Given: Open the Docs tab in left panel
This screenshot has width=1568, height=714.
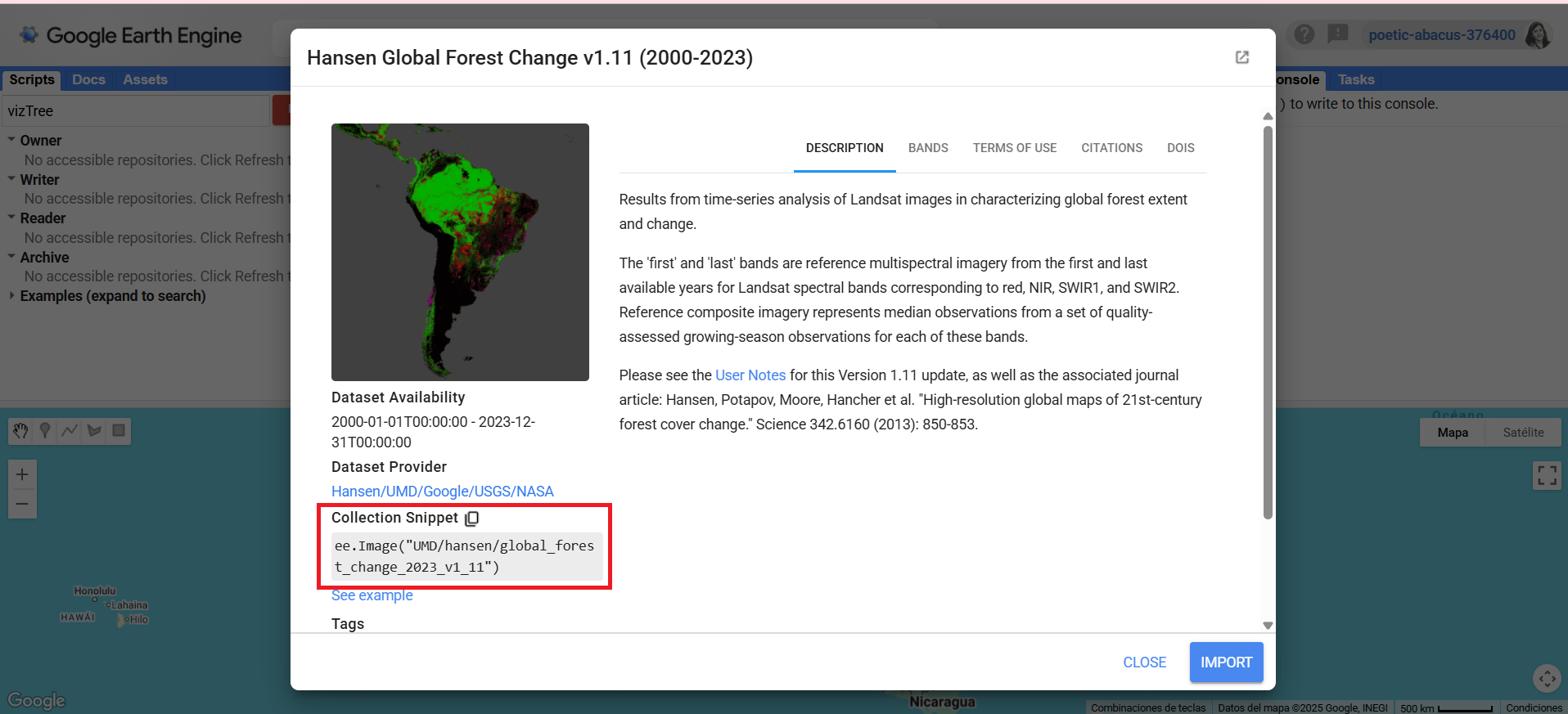Looking at the screenshot, I should click(x=88, y=79).
